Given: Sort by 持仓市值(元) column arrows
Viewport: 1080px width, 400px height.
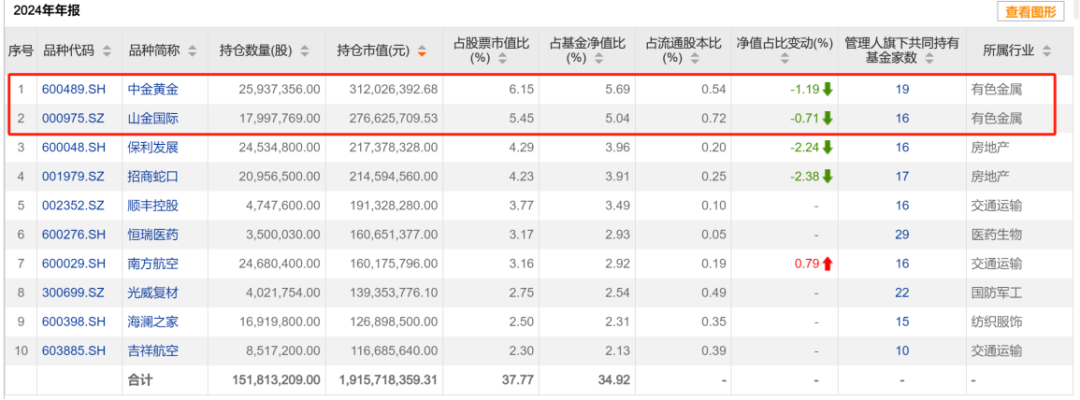Looking at the screenshot, I should [x=422, y=51].
